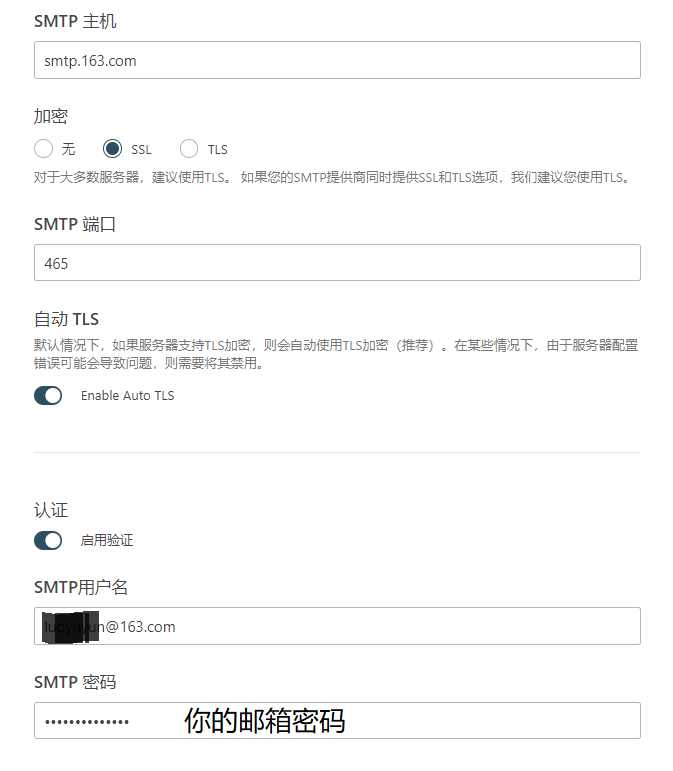This screenshot has width=673, height=771.
Task: Click the "Enable Auto TLS" label text
Action: coord(127,396)
